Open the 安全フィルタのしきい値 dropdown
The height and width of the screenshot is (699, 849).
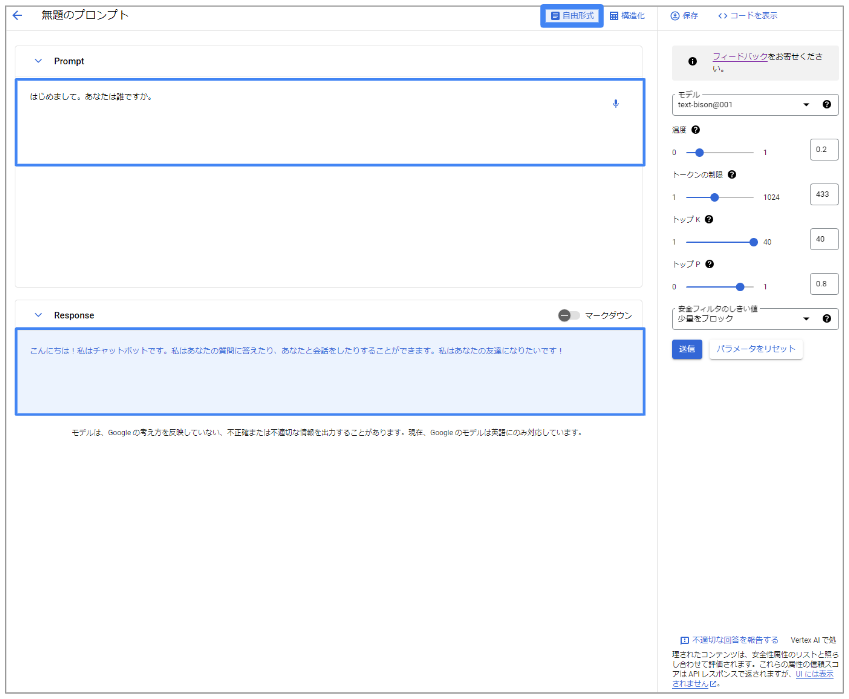[744, 318]
